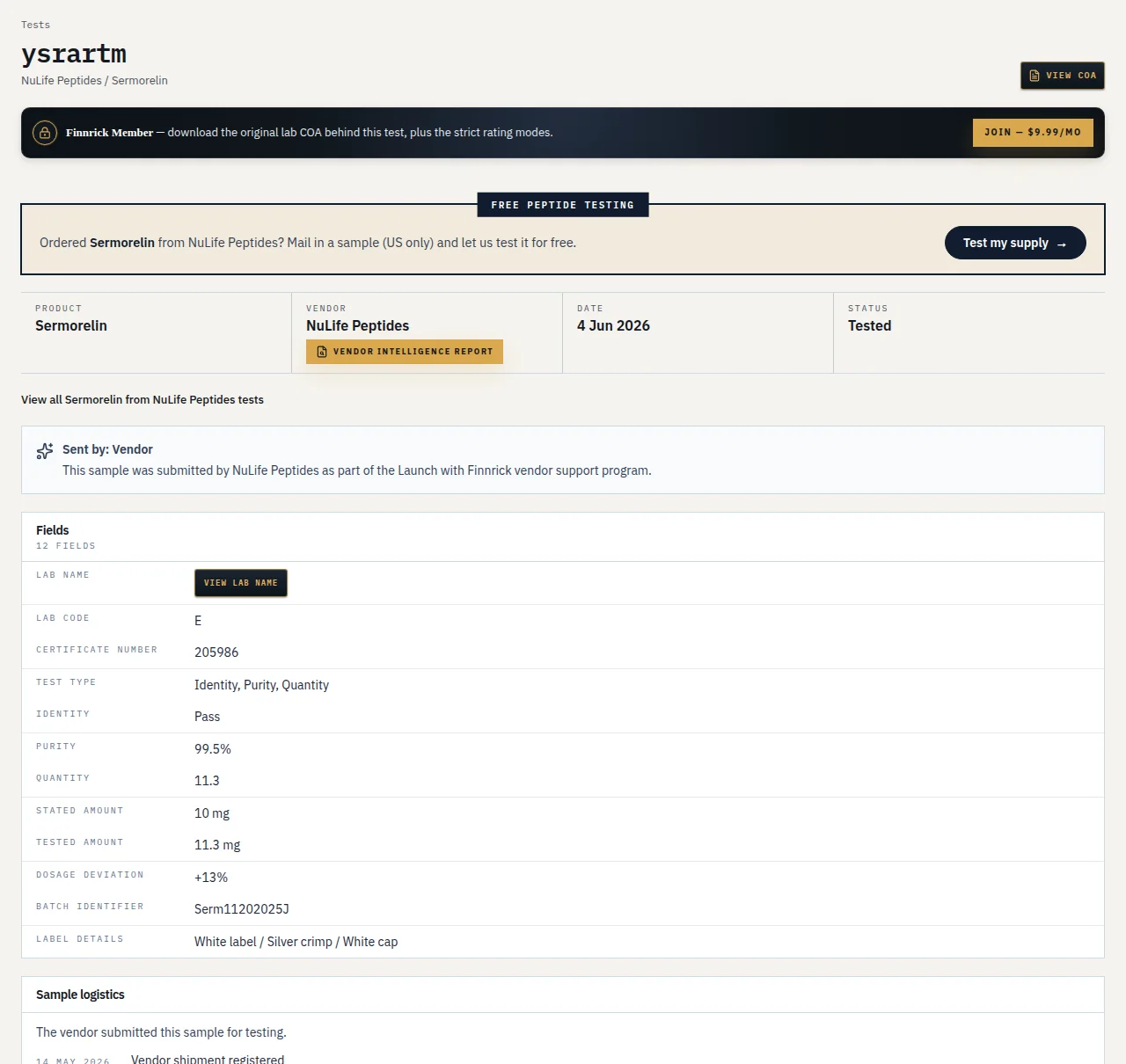Viewport: 1126px width, 1064px height.
Task: Click the certificate number 205986
Action: (x=216, y=652)
